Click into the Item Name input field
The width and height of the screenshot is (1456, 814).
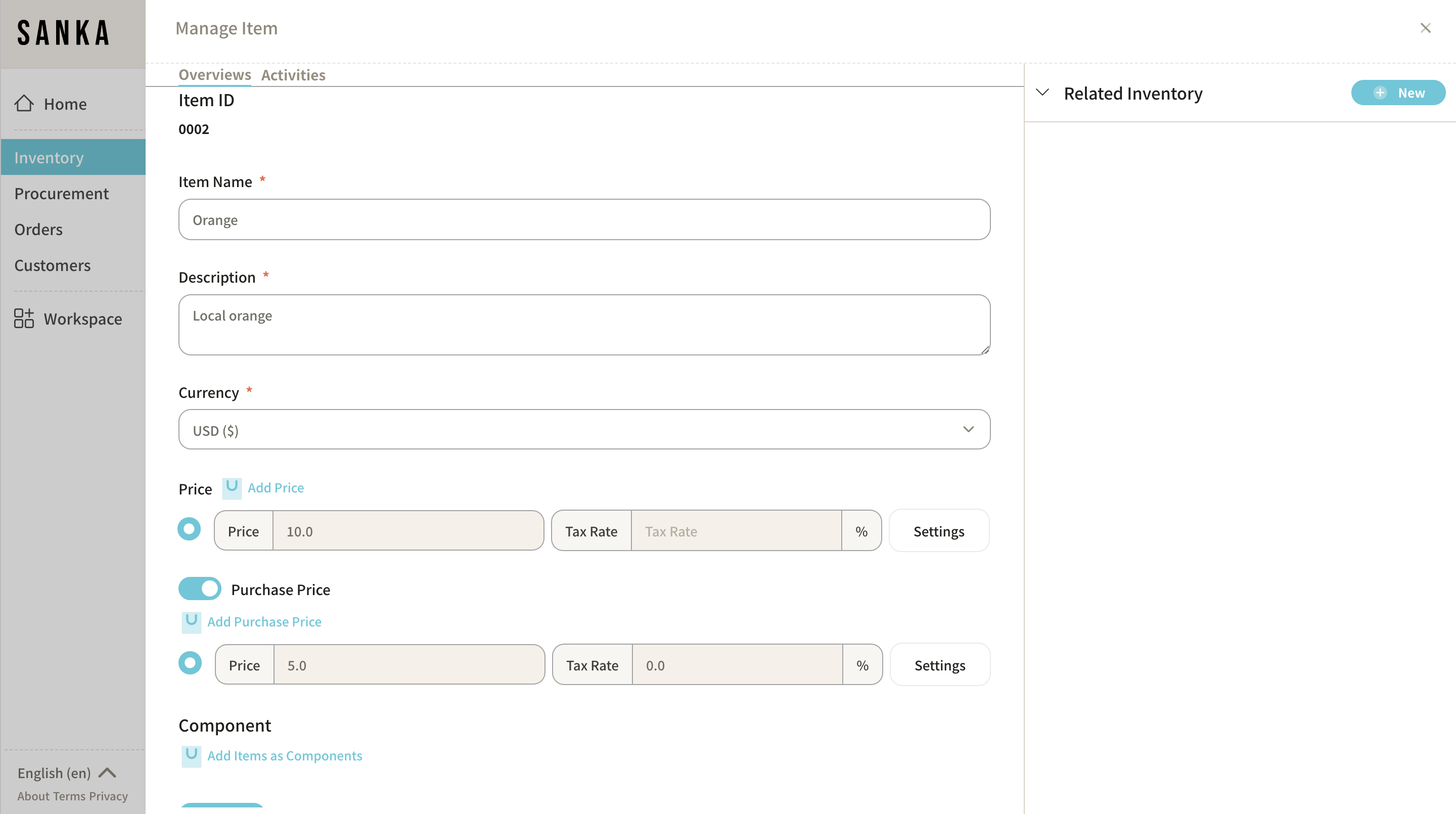tap(584, 219)
